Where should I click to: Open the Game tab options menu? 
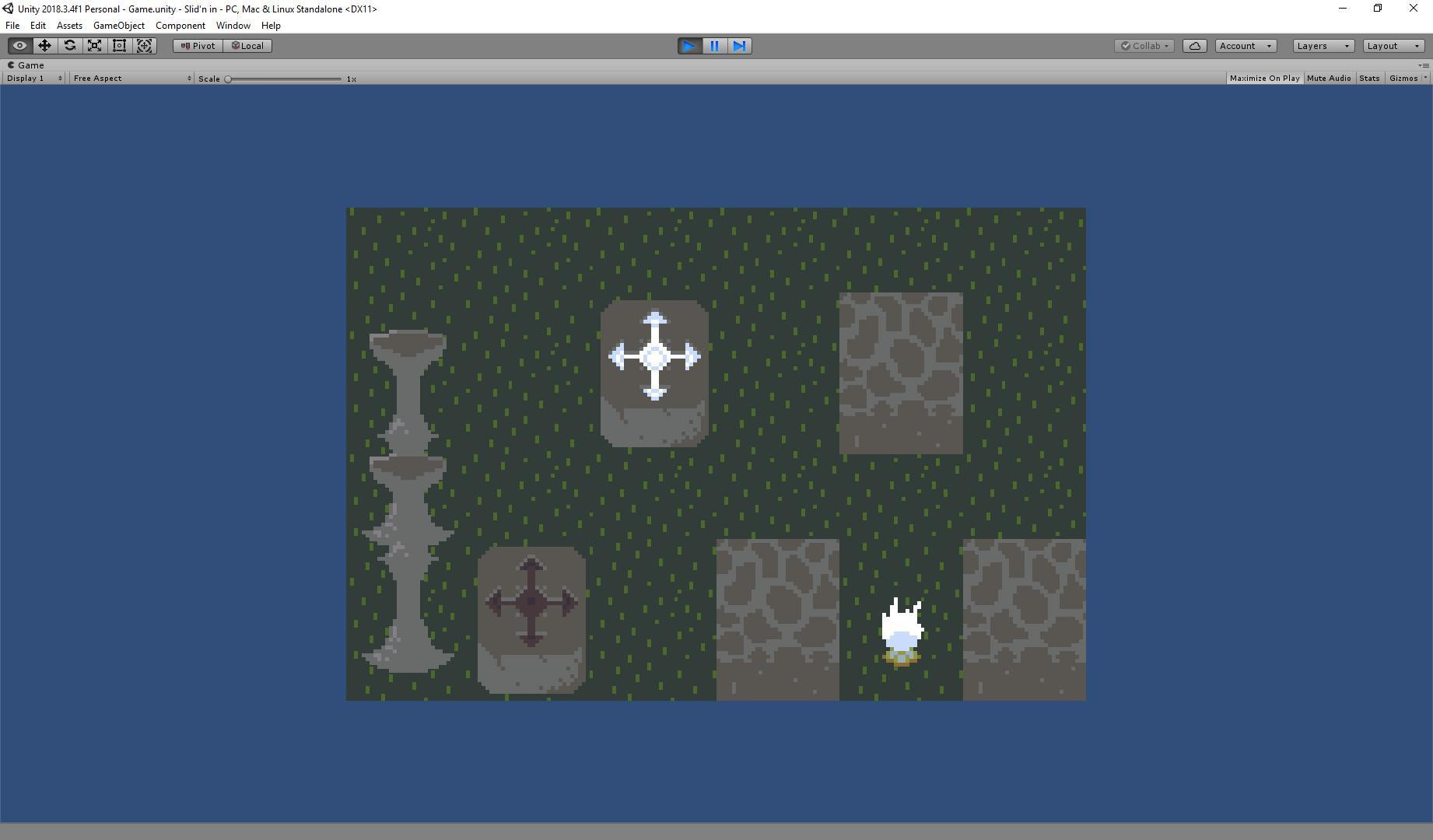[x=1424, y=65]
